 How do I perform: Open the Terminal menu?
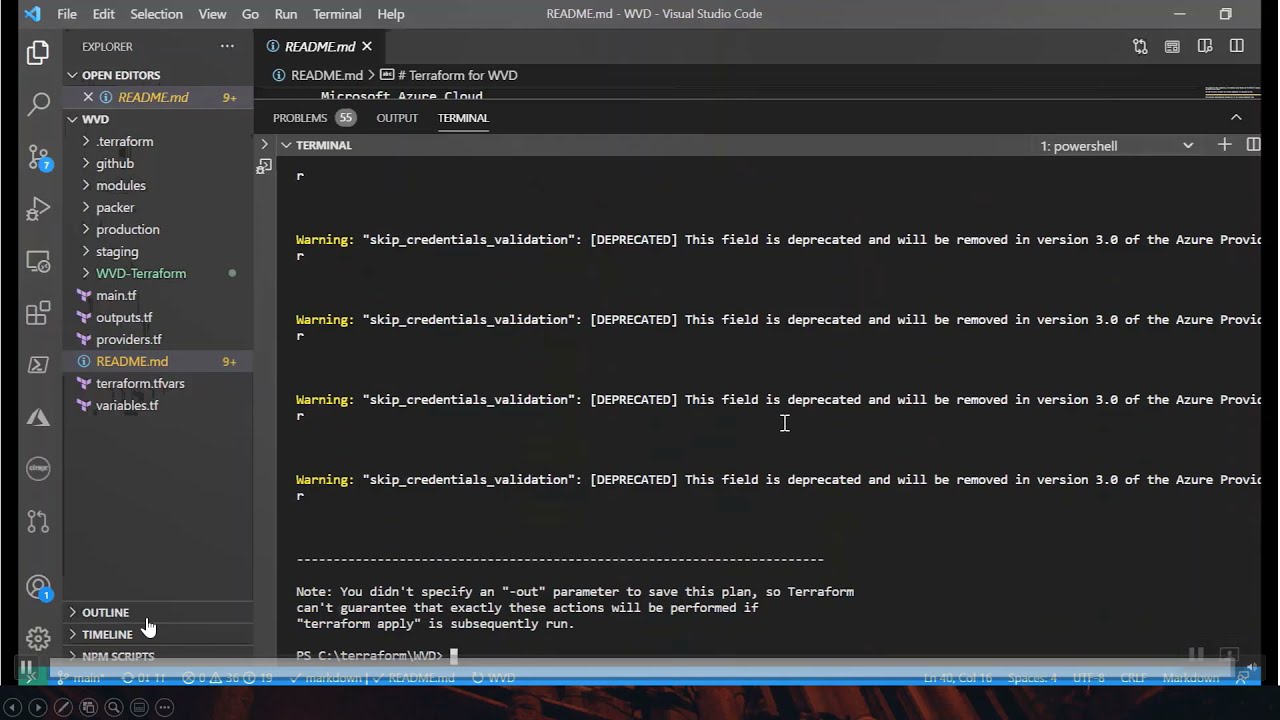click(337, 14)
